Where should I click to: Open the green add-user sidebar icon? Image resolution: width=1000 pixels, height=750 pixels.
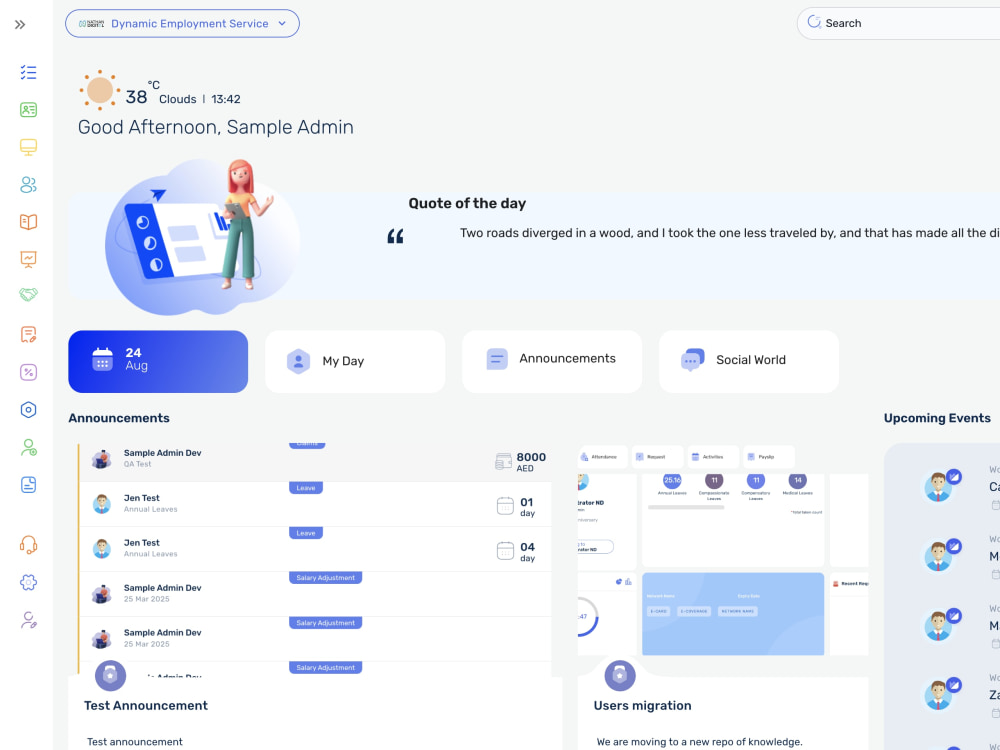[x=28, y=447]
